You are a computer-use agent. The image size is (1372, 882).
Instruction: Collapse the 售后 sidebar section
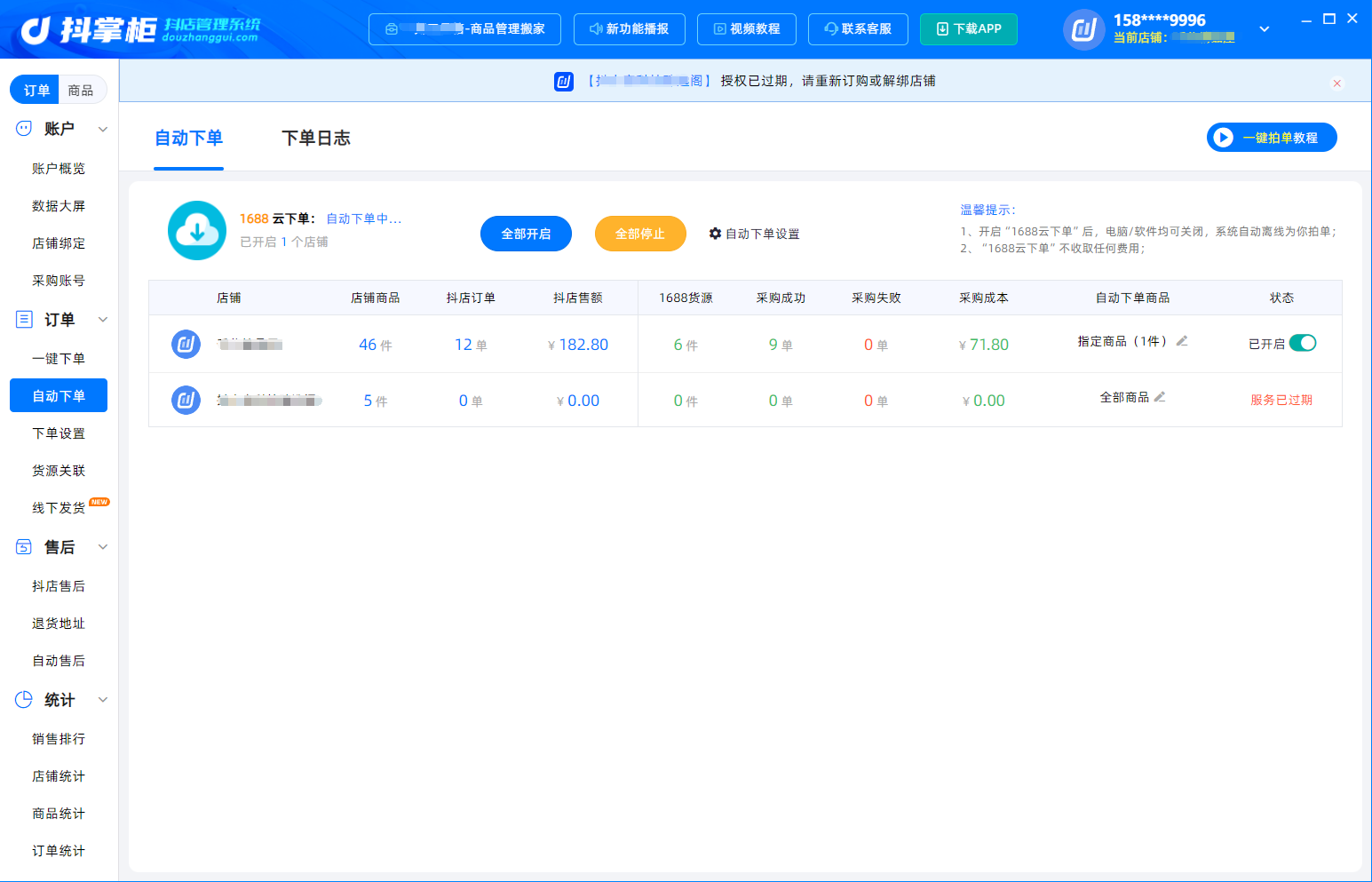tap(103, 547)
